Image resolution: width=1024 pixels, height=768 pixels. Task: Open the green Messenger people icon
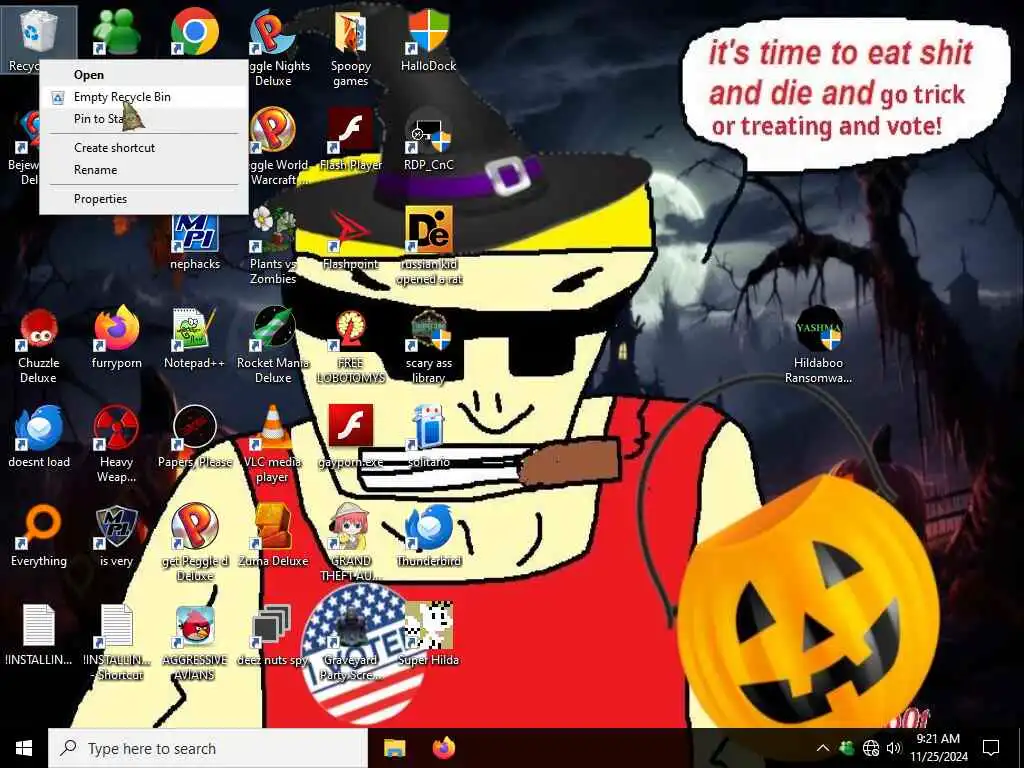tap(116, 31)
